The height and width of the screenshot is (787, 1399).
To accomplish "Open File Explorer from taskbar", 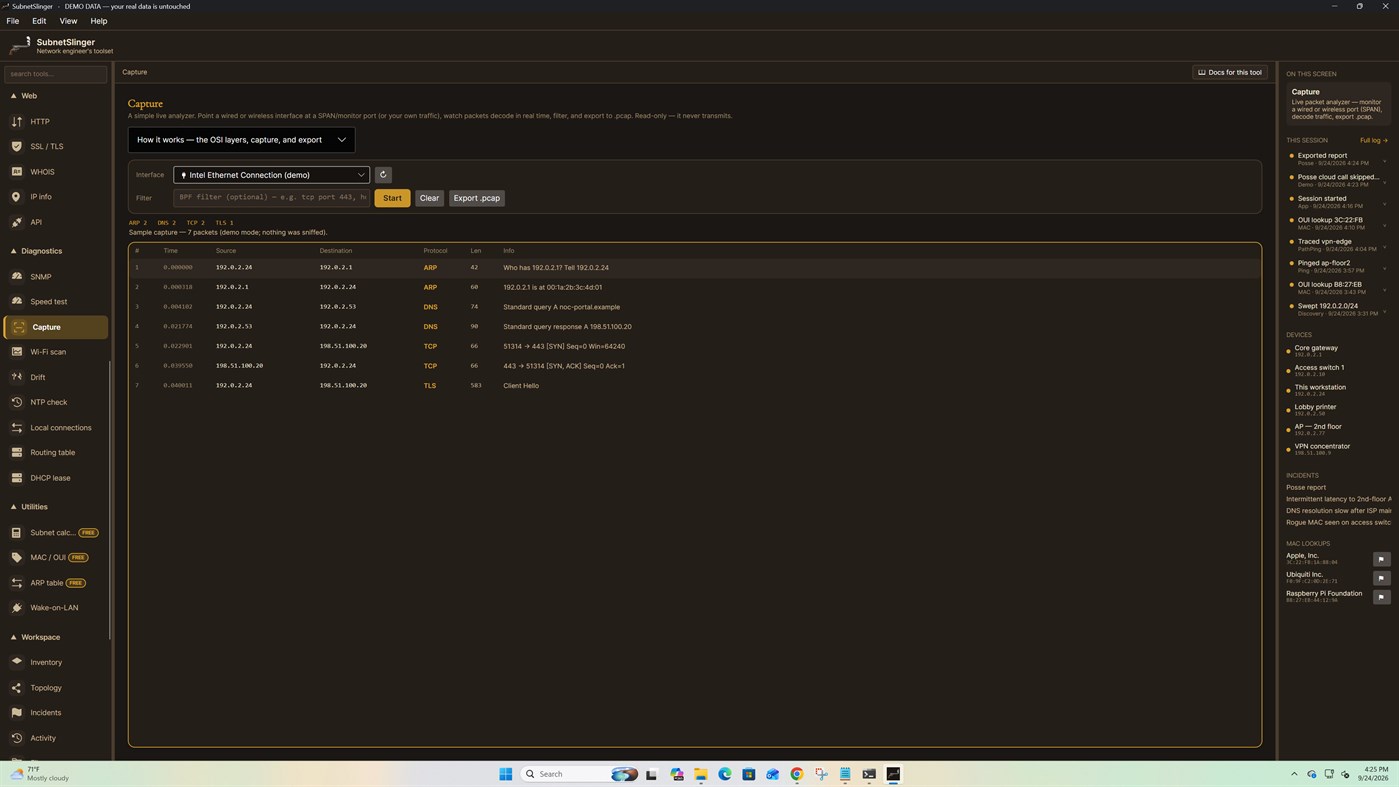I will [701, 774].
